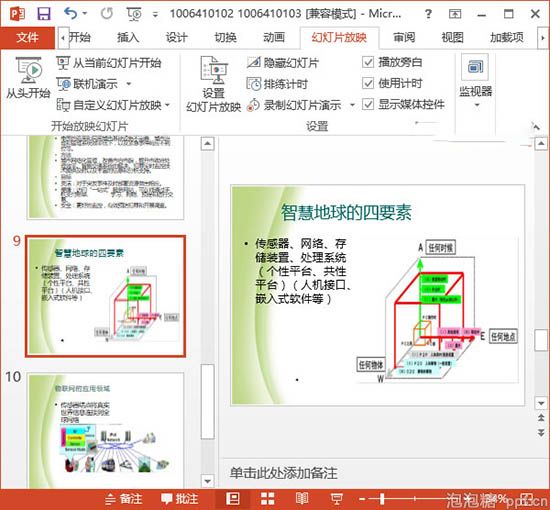Switch to the 审阅 tab

(404, 37)
